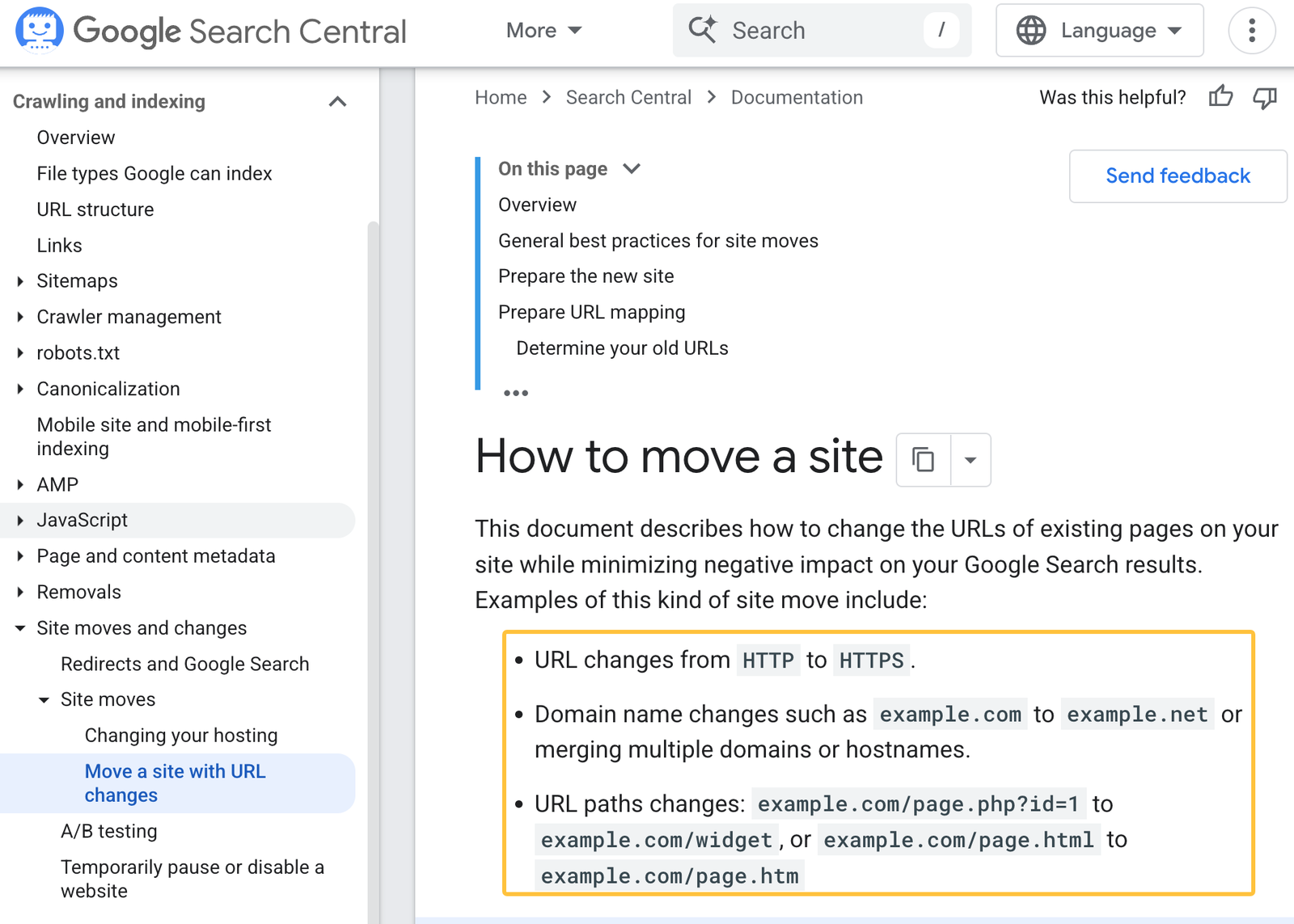Image resolution: width=1294 pixels, height=924 pixels.
Task: Open Redirects and Google Search page
Action: [x=184, y=665]
